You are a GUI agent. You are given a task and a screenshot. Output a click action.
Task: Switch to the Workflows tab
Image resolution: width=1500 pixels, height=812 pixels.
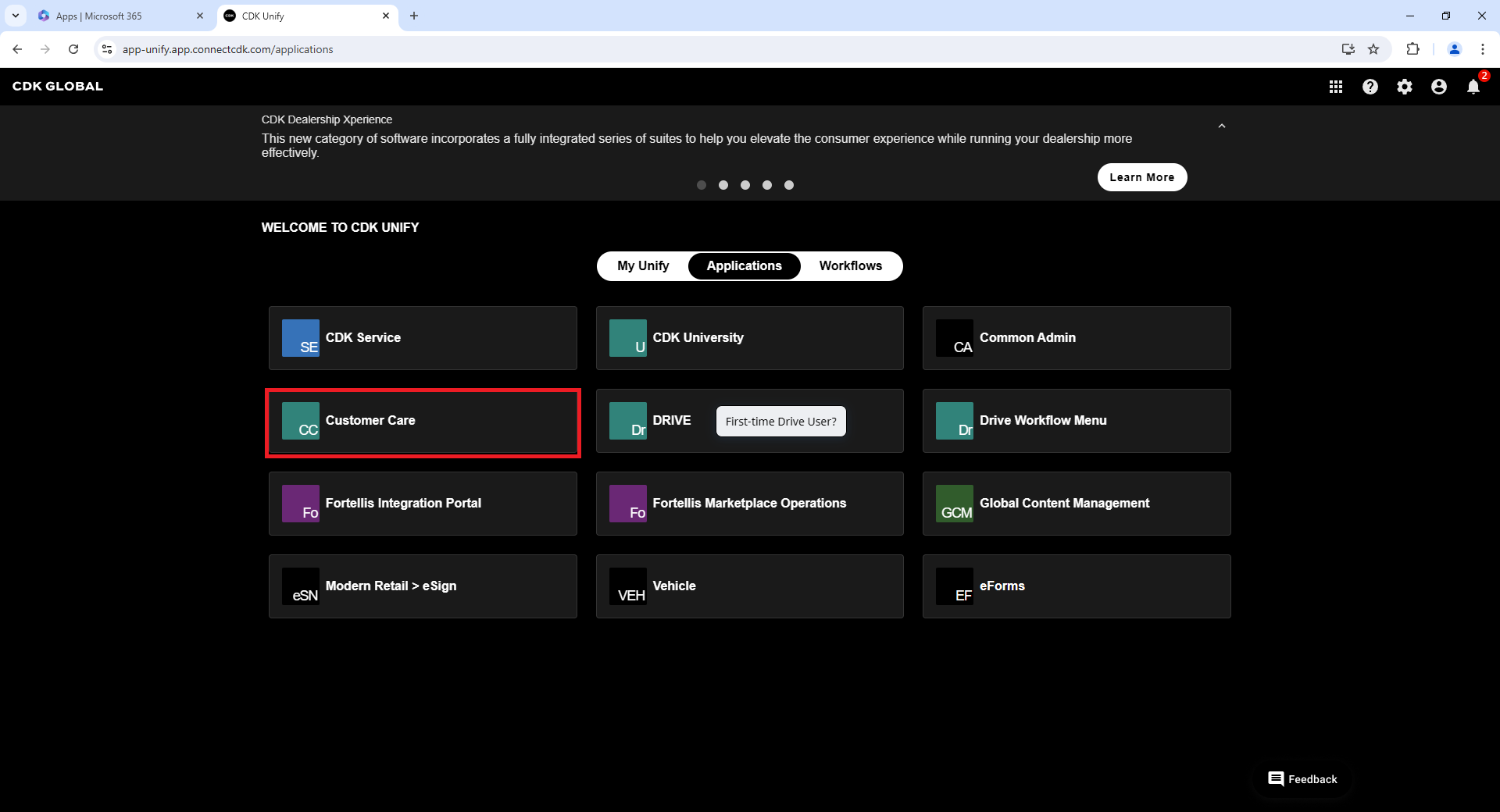(851, 266)
